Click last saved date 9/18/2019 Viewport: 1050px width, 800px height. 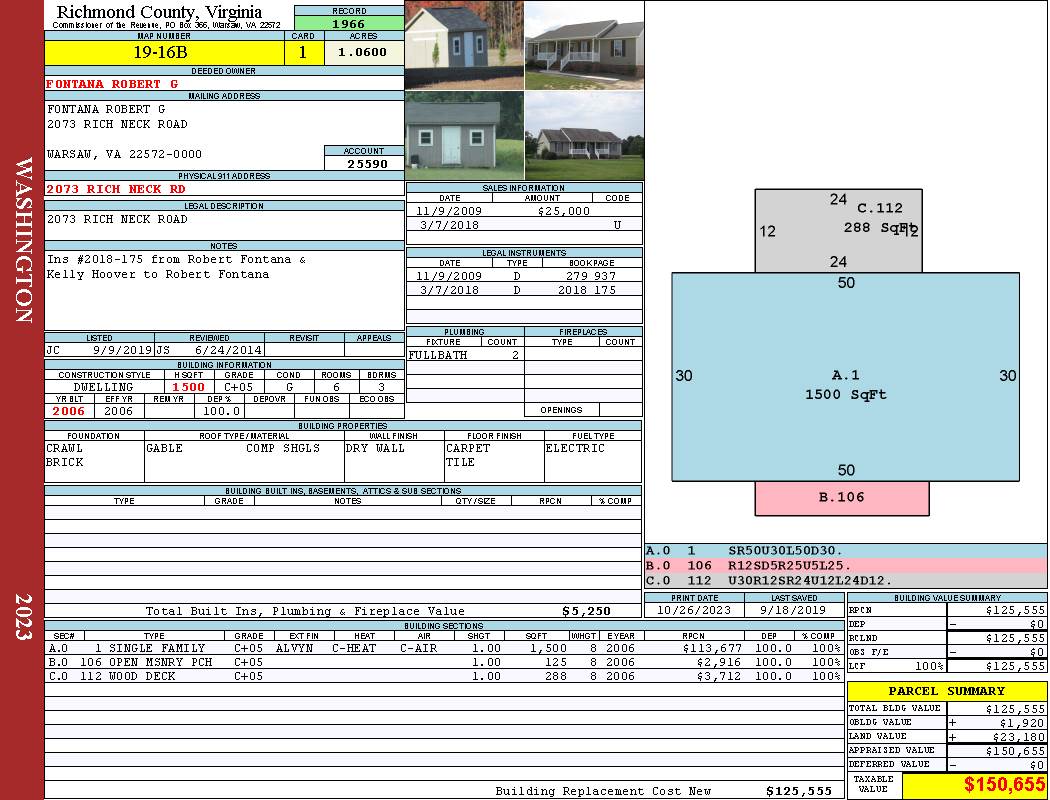tap(794, 611)
